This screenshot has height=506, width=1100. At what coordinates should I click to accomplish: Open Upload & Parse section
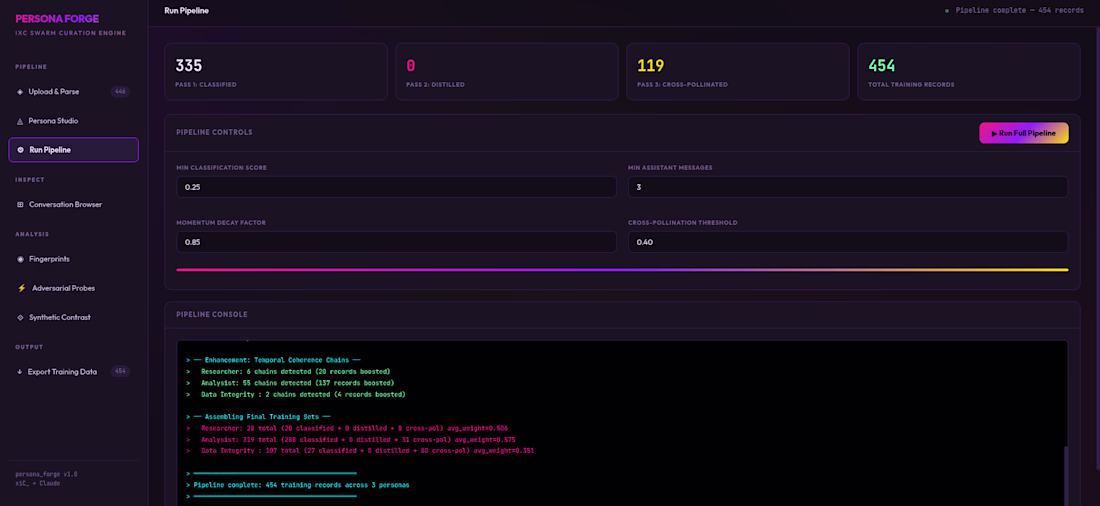click(74, 92)
